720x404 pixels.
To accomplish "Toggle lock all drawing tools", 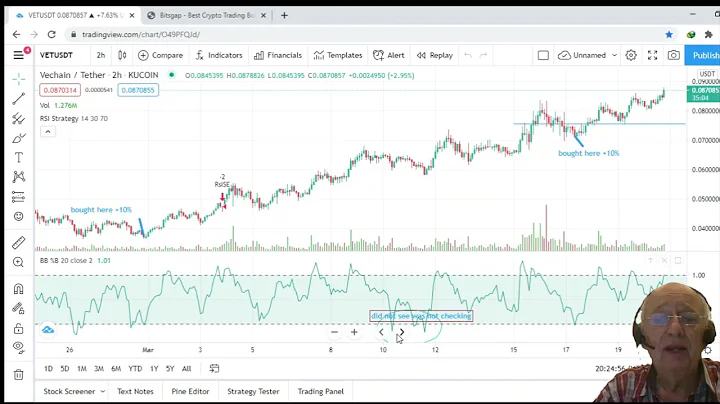I will point(18,328).
